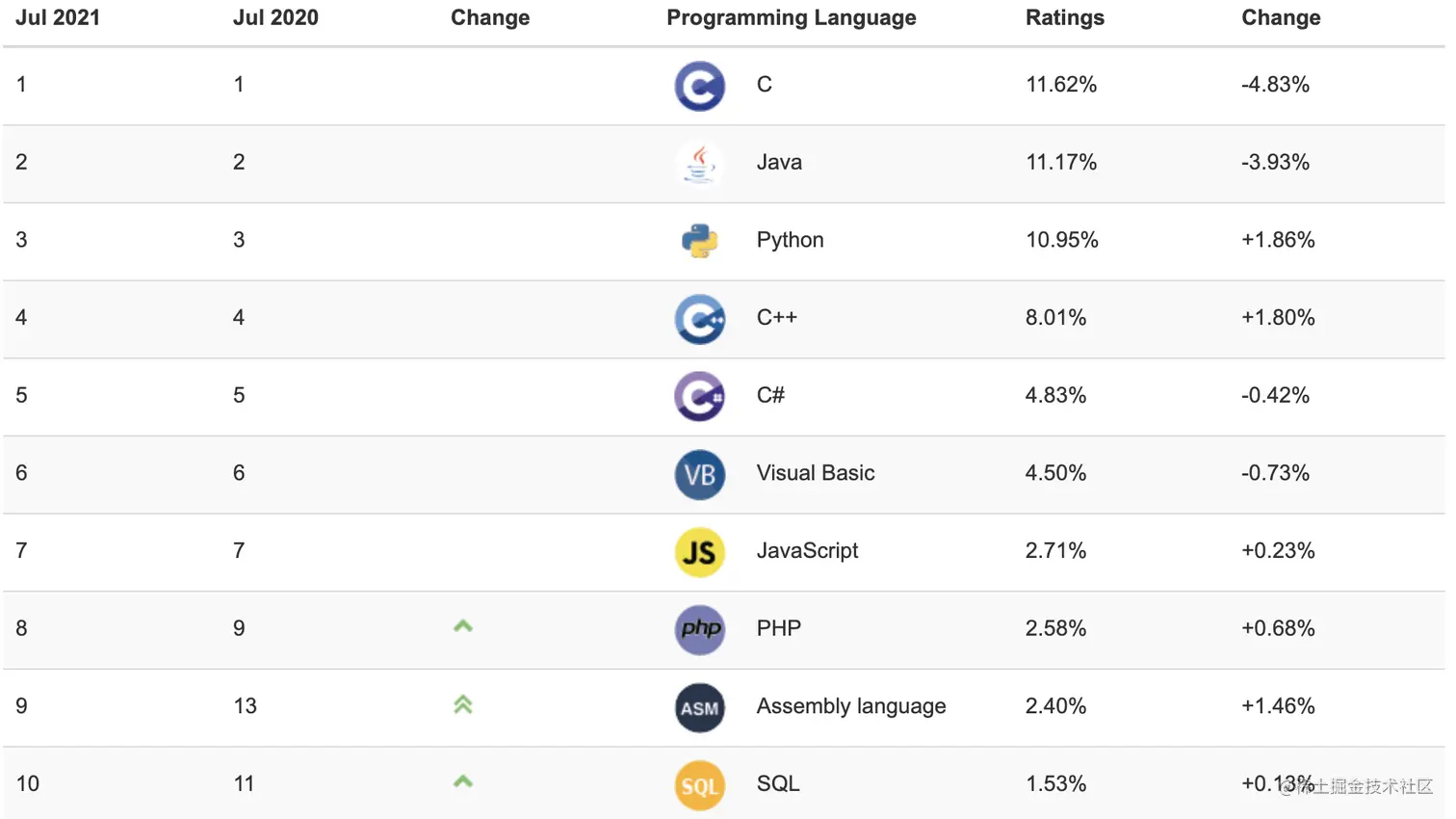Click the Java coffee cup icon
This screenshot has height=819, width=1456.
pyautogui.click(x=699, y=164)
